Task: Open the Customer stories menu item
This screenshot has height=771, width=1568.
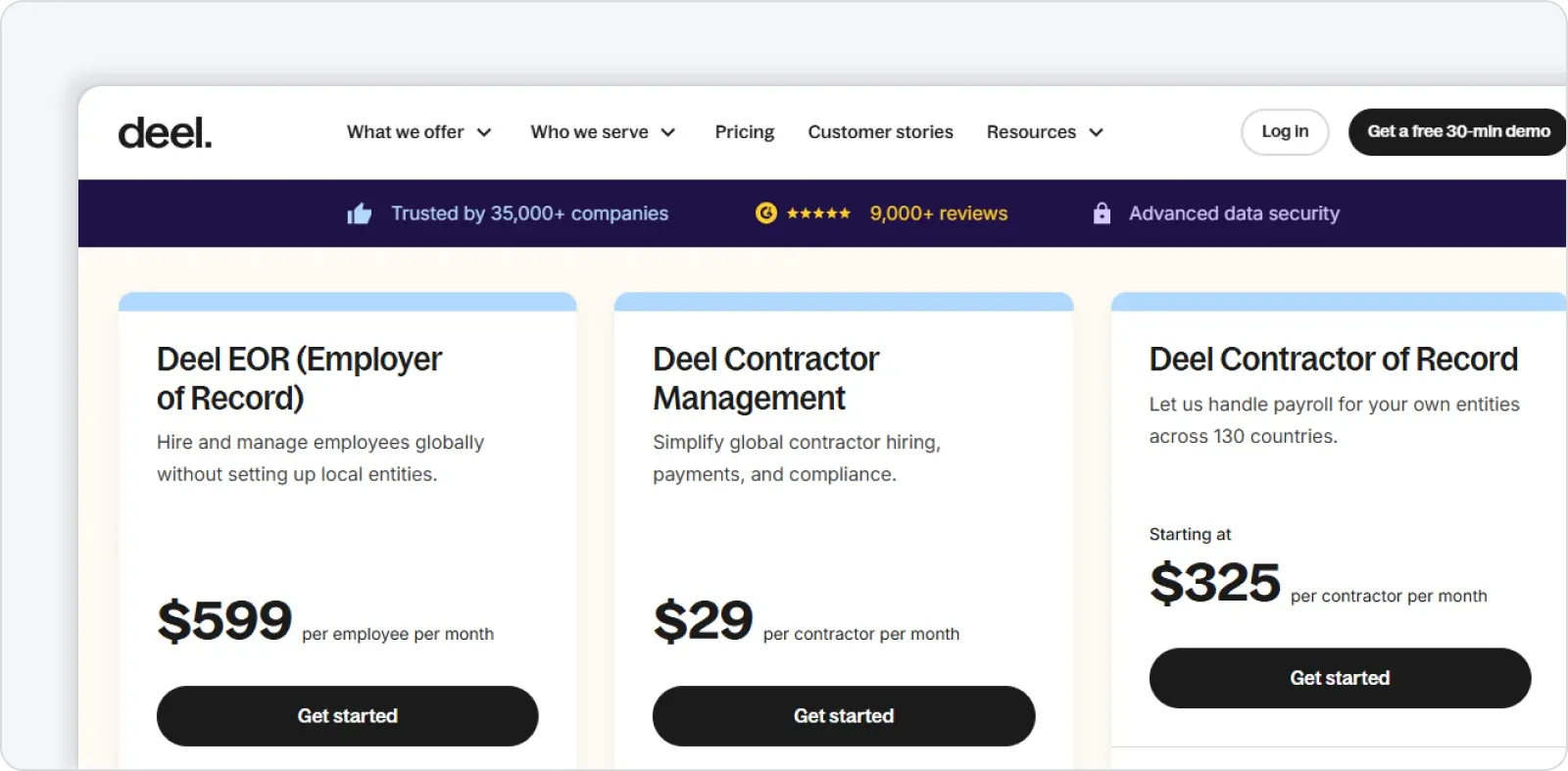Action: click(x=880, y=132)
